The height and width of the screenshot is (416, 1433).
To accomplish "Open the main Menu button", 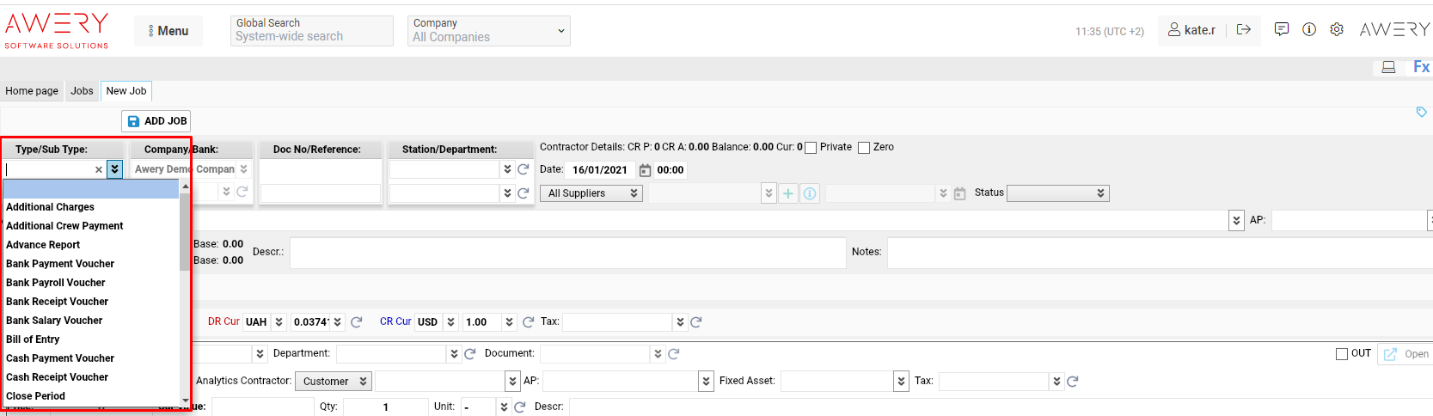I will (x=168, y=31).
